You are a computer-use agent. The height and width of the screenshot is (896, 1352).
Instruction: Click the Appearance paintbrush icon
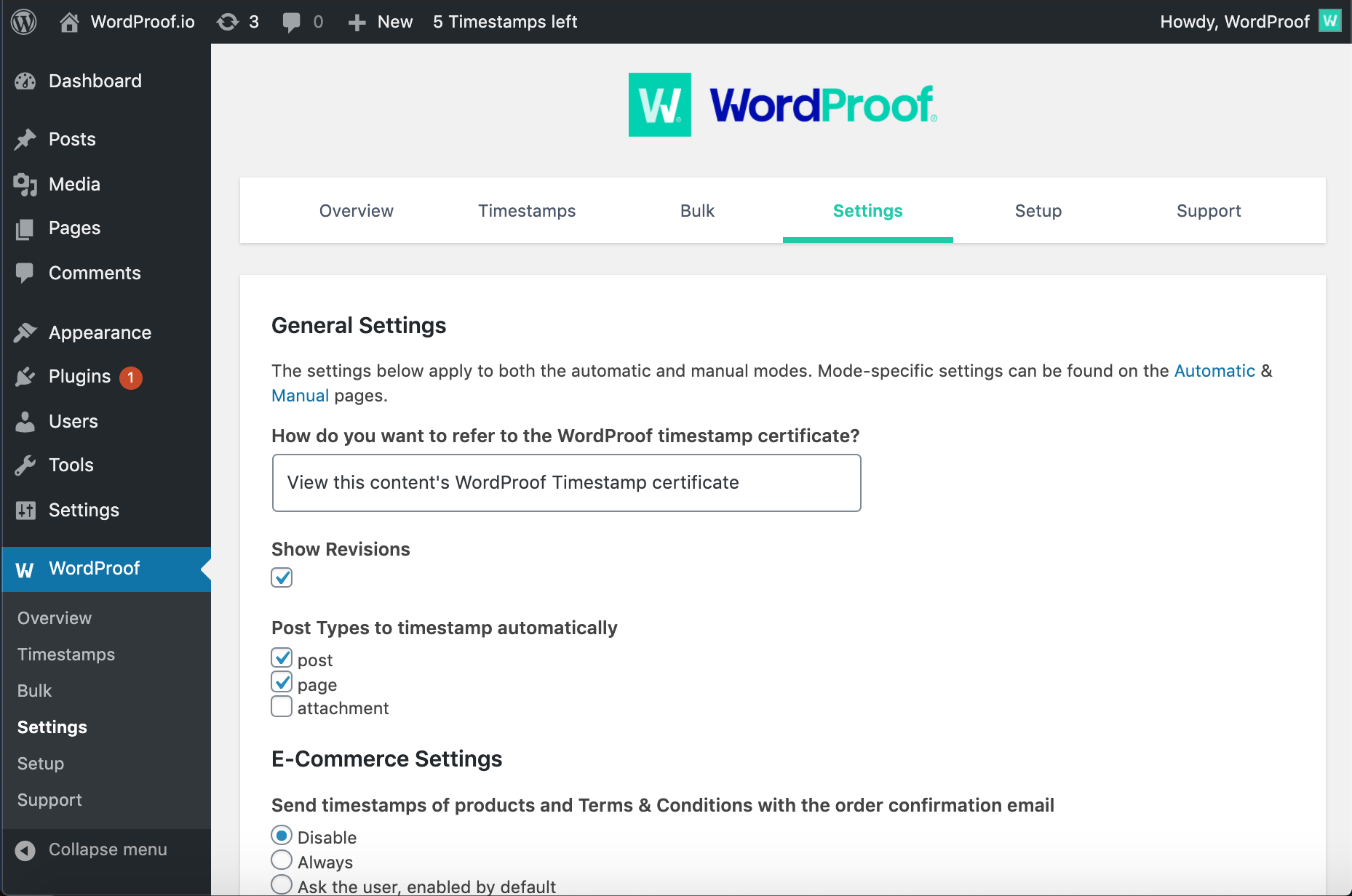25,332
